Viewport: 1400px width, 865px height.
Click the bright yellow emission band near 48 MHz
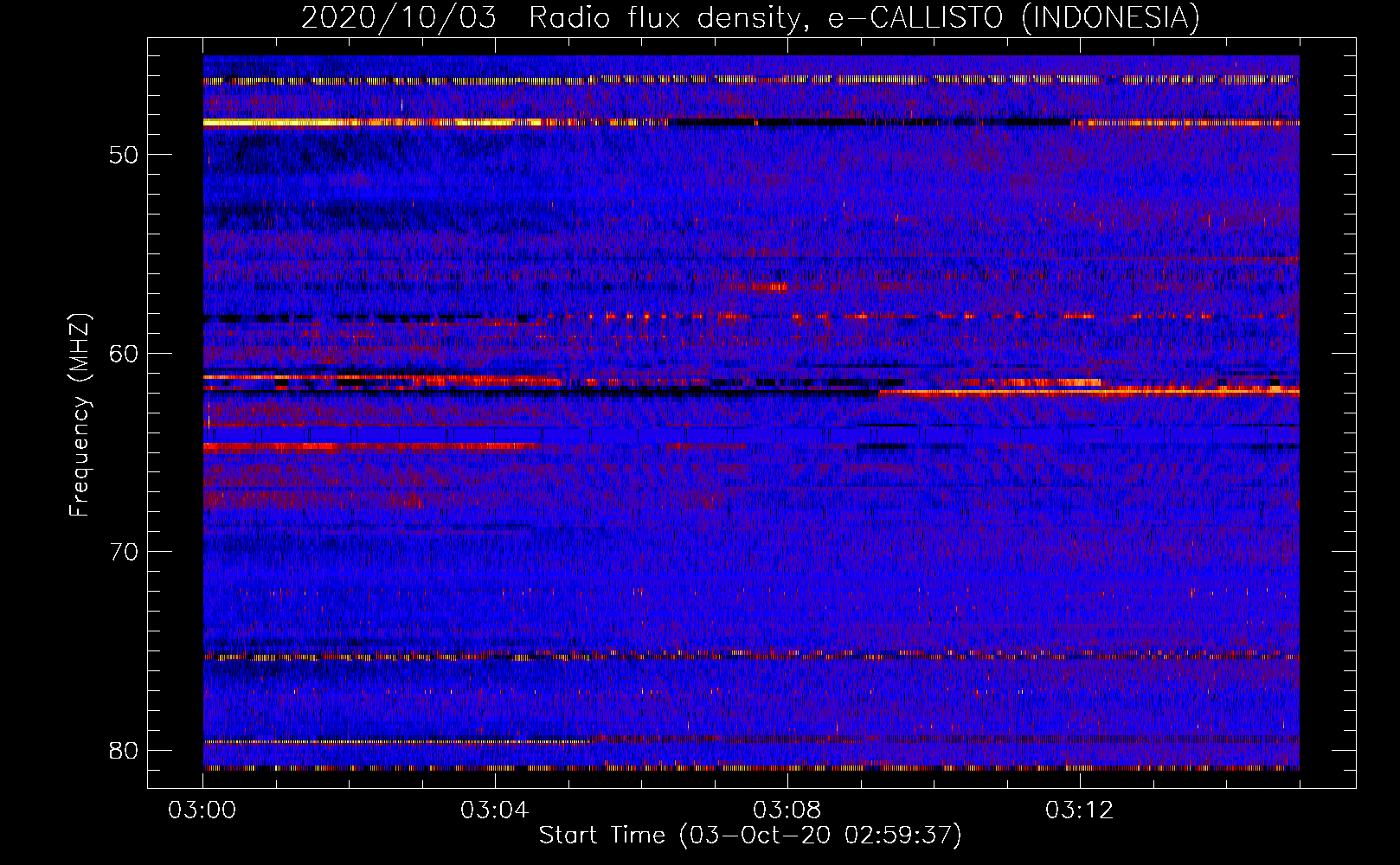[372, 123]
